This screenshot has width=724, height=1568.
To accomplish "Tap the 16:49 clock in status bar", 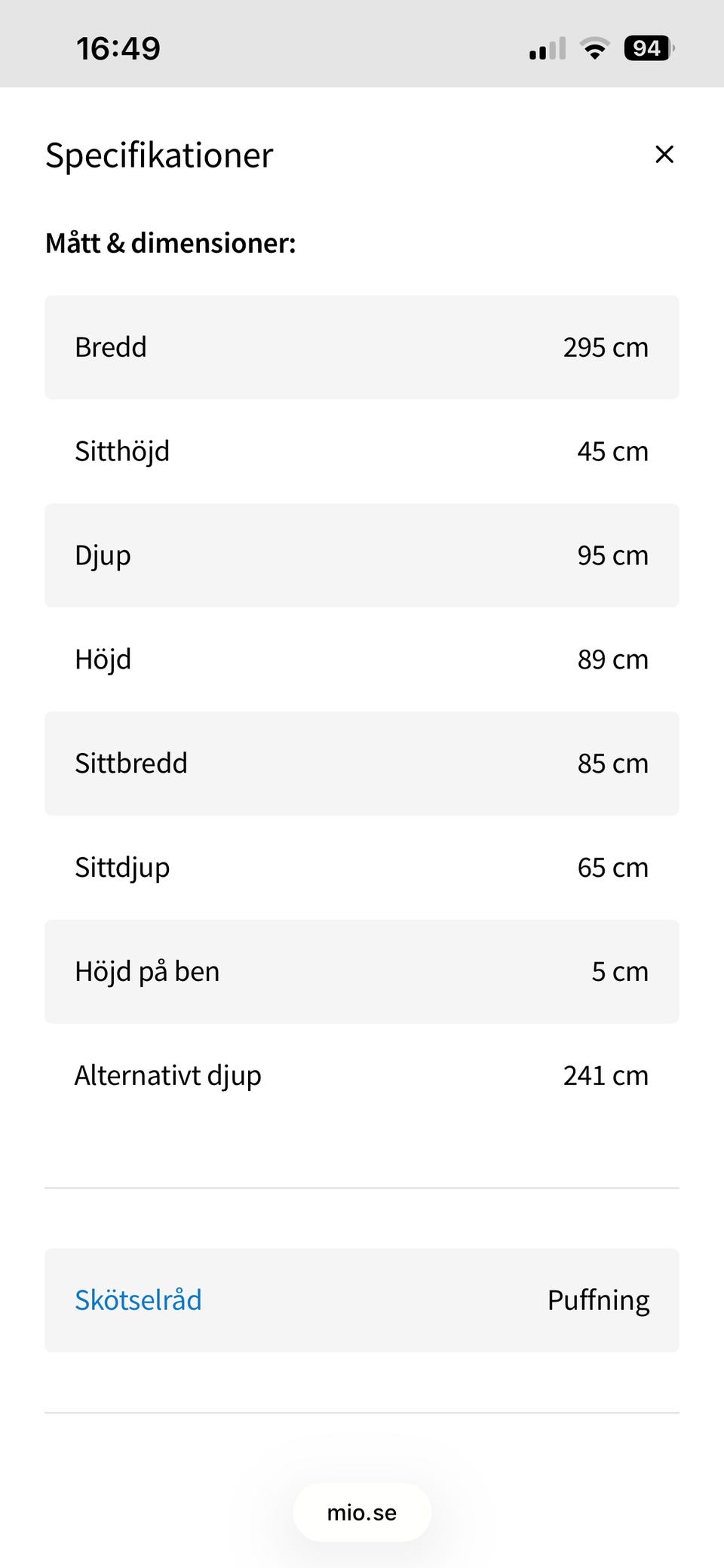I will click(118, 49).
